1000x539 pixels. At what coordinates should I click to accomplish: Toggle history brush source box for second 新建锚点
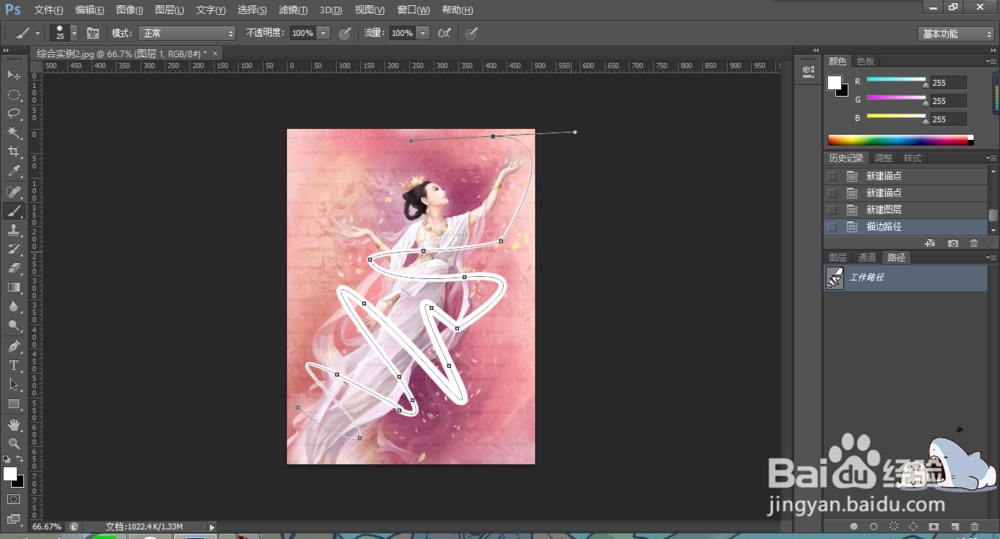point(832,193)
